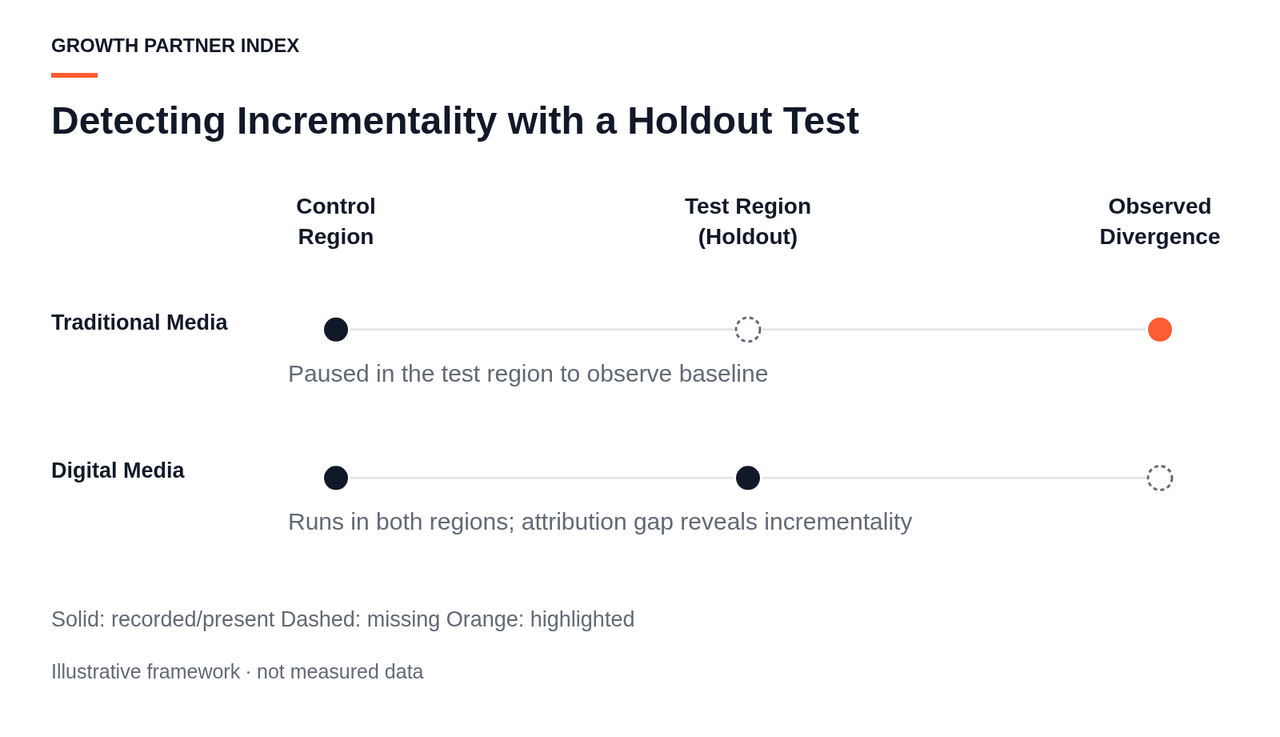
Task: Click the 'Paused in the test region' caption
Action: coord(528,374)
